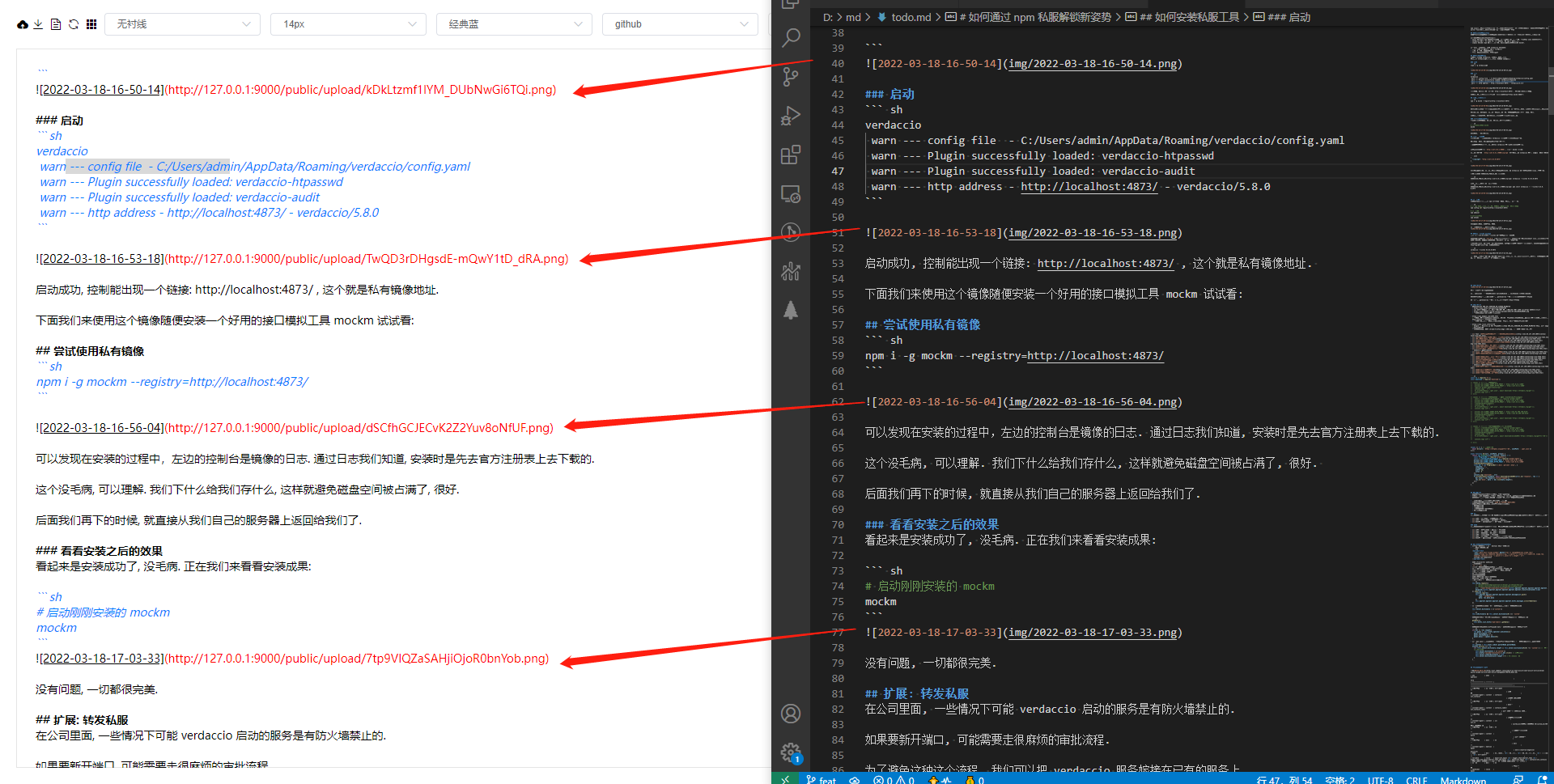
Task: Click 'npm i -g mockm' command in left editor
Action: tap(82, 382)
